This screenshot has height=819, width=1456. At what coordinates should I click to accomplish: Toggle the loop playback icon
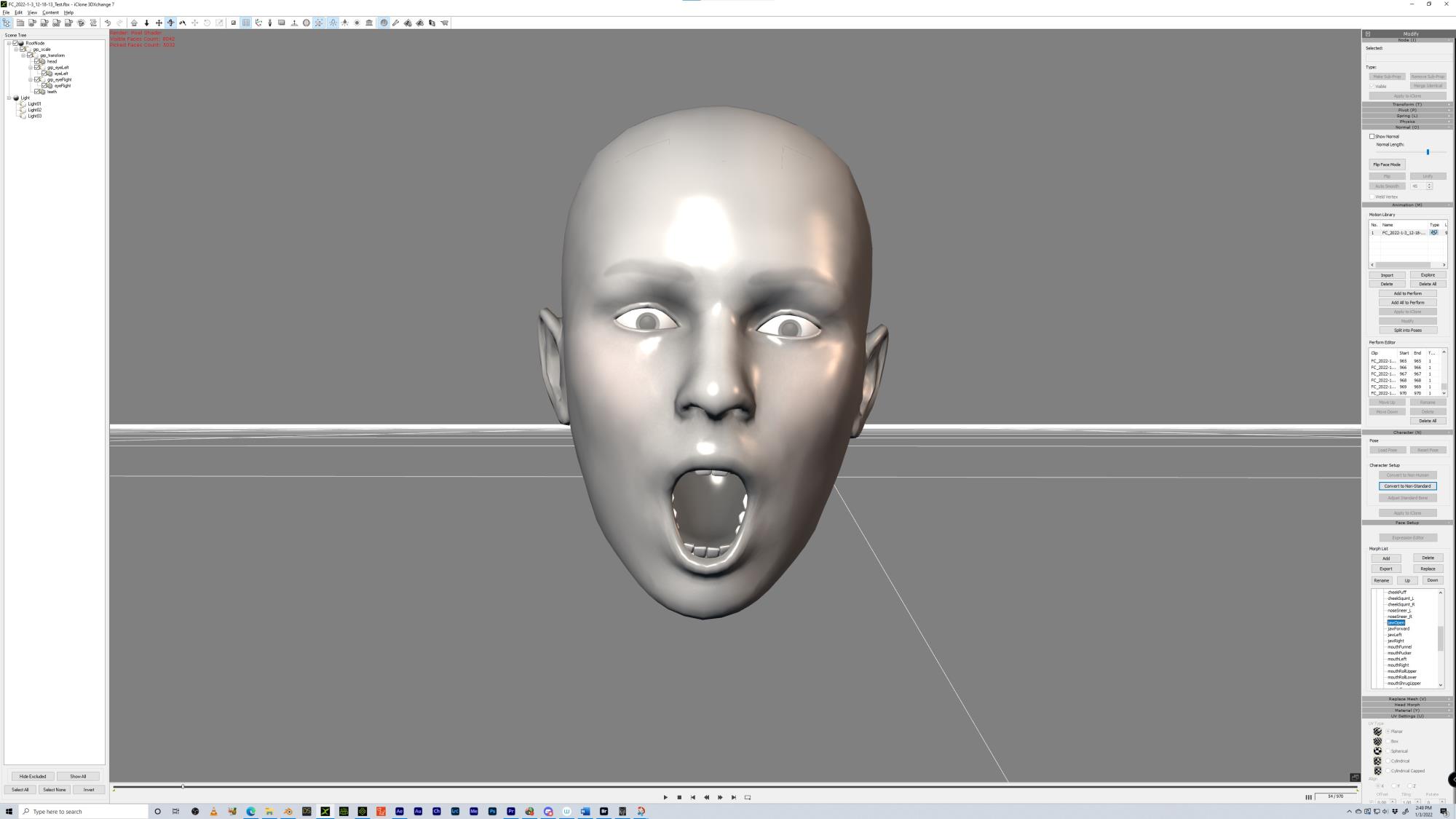[x=748, y=797]
